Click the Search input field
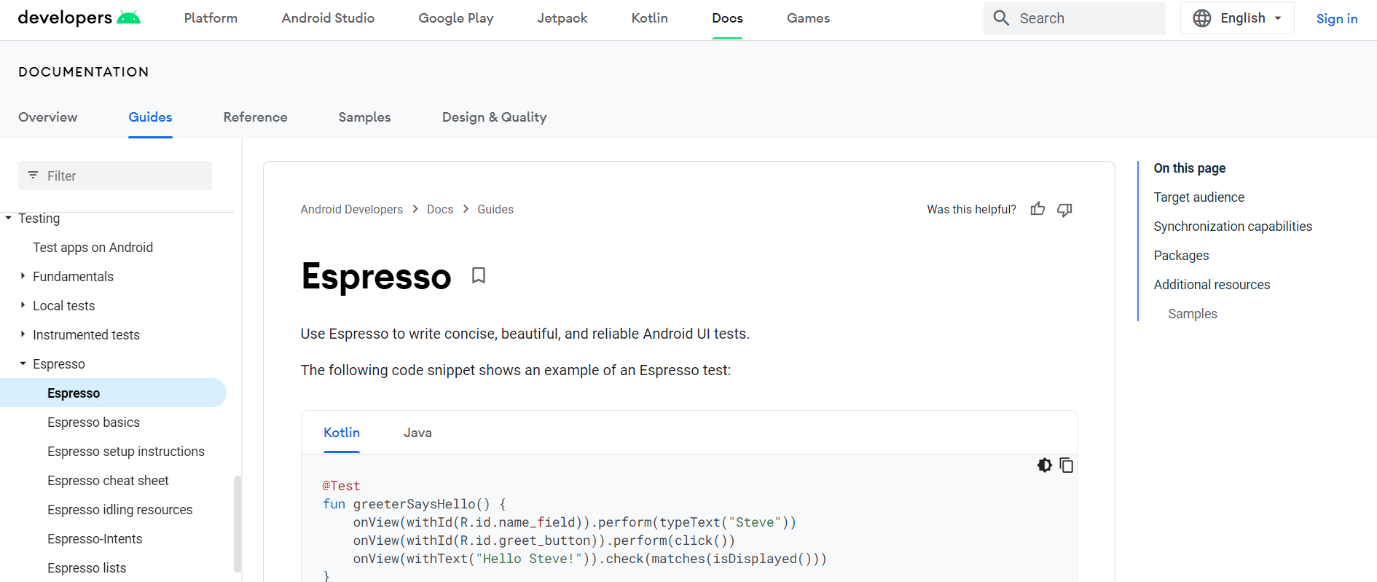Image resolution: width=1377 pixels, height=582 pixels. click(x=1075, y=18)
